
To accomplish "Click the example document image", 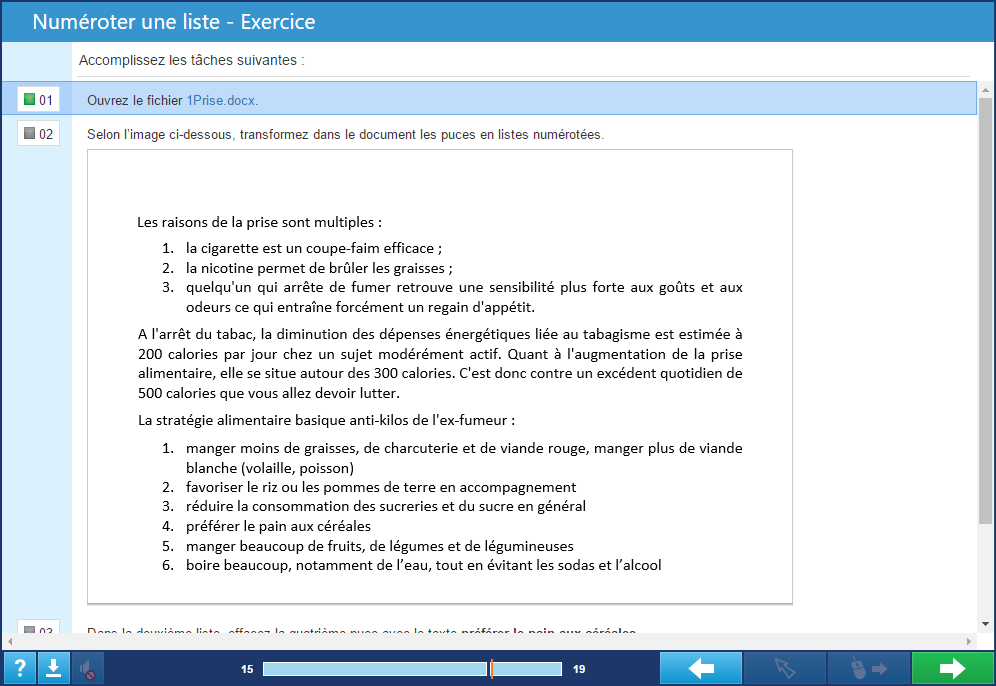I will [440, 377].
